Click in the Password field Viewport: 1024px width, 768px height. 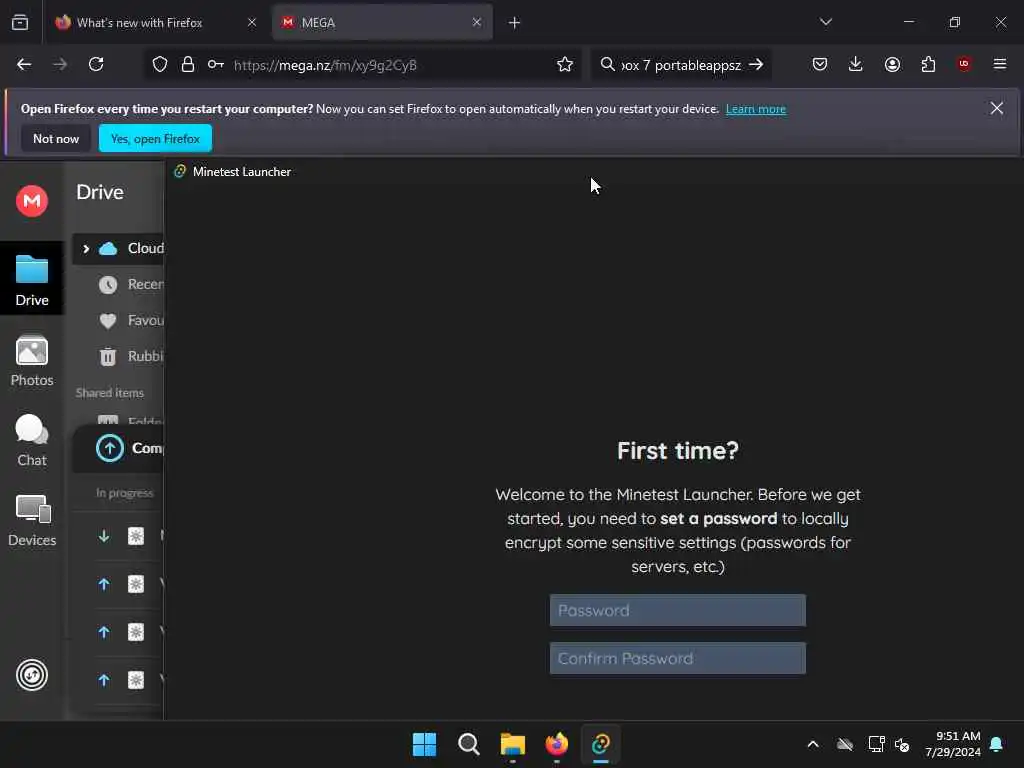click(677, 610)
